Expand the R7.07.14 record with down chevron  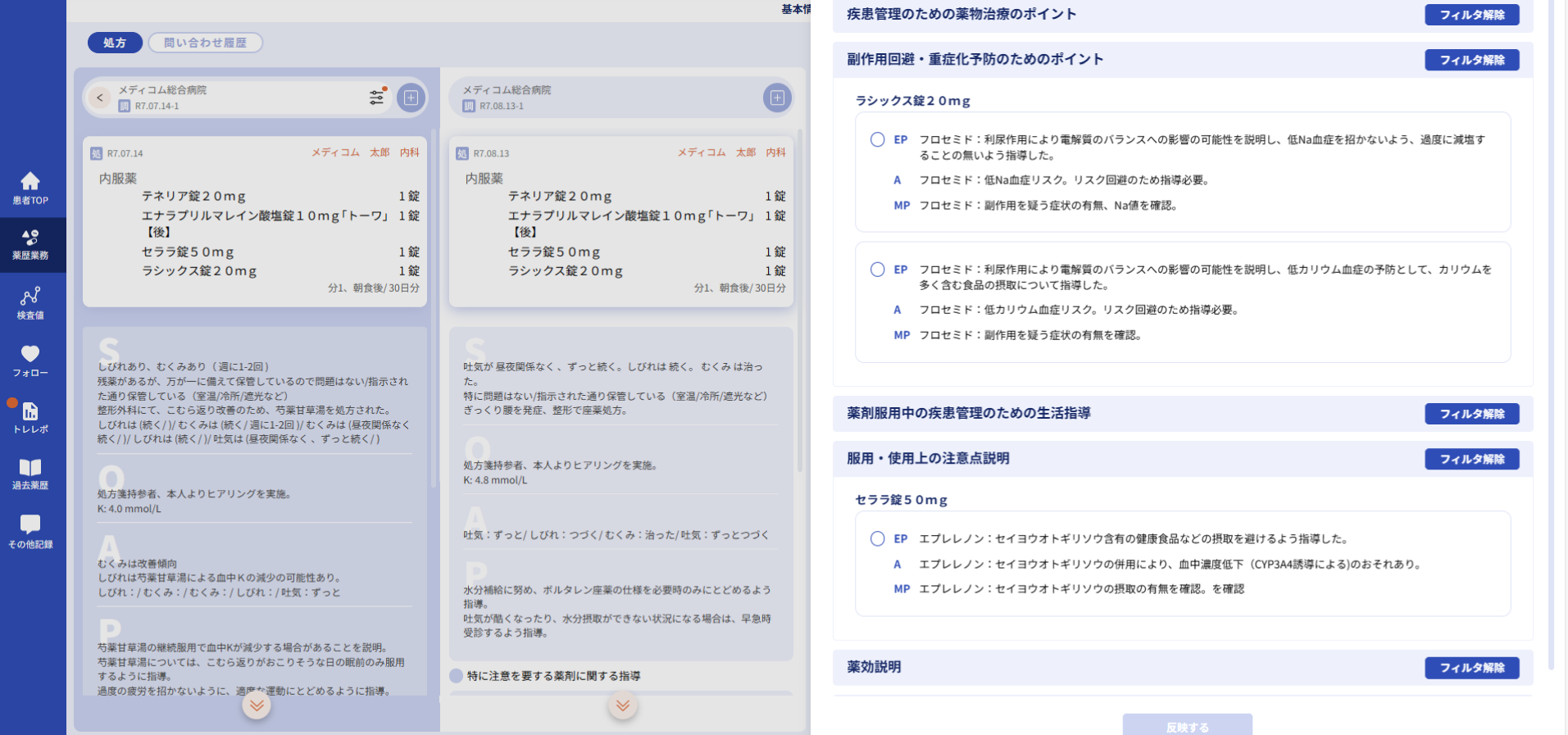coord(257,706)
